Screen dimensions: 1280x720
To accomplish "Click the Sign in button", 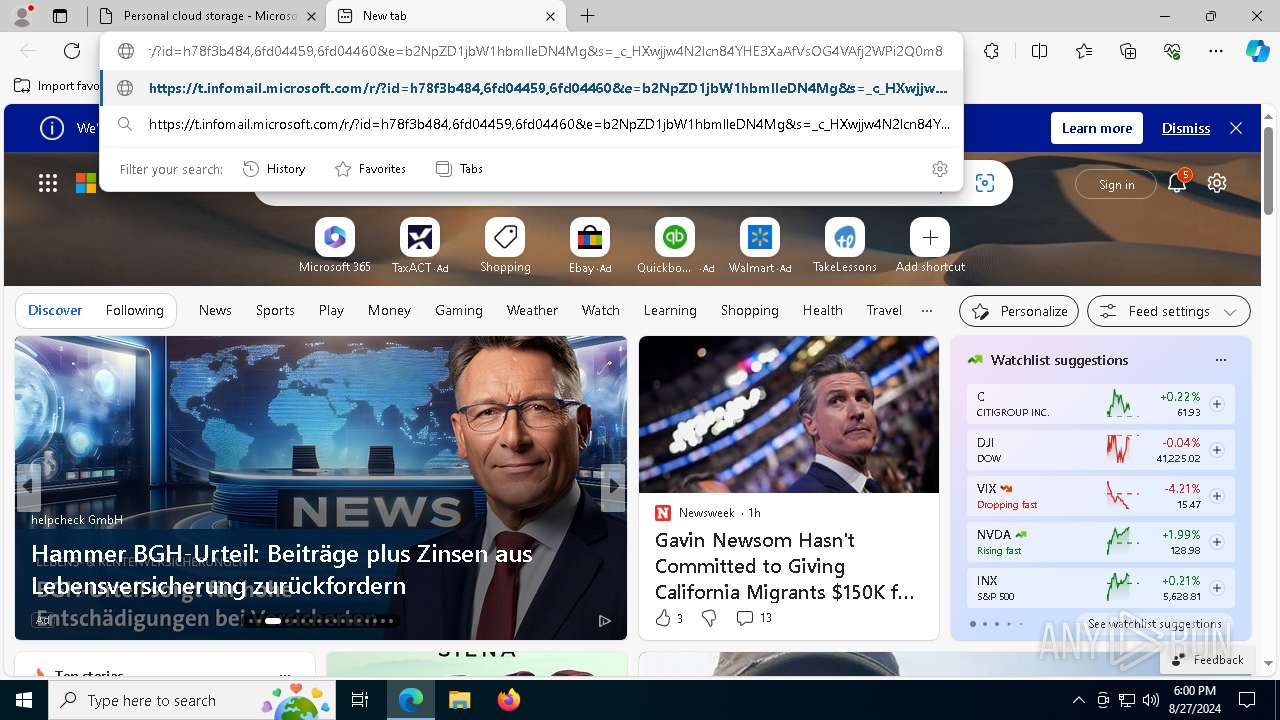I will [x=1117, y=184].
